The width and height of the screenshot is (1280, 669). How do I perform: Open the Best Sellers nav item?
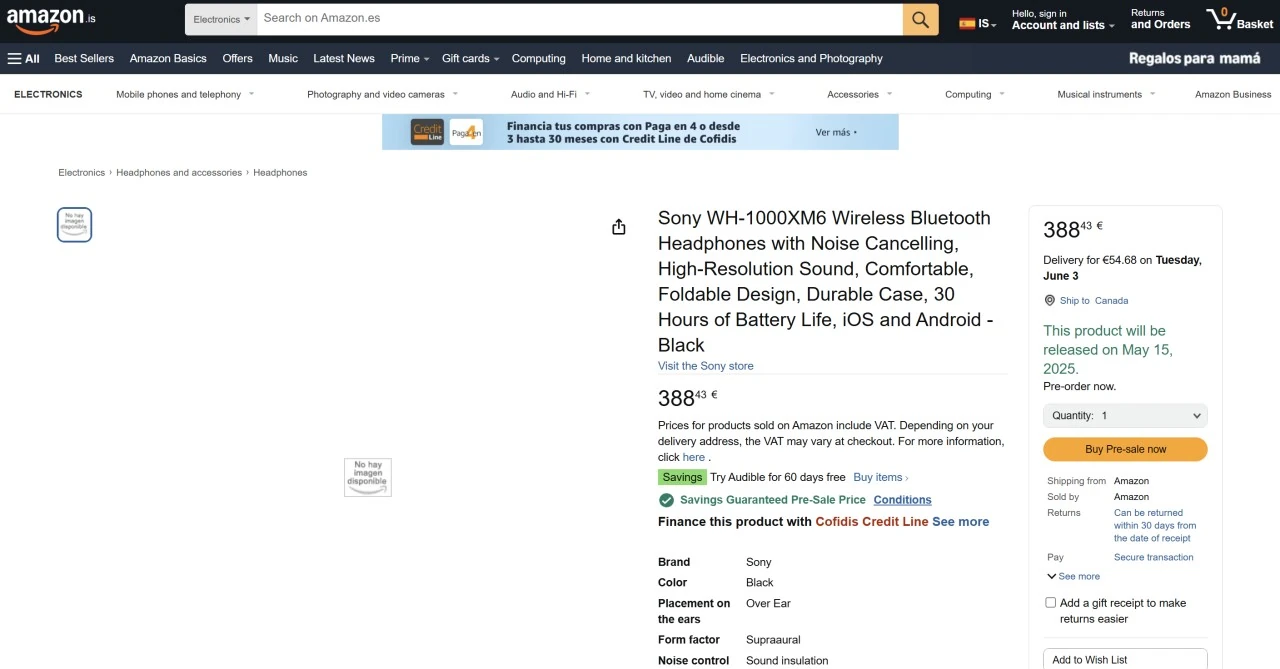coord(84,58)
